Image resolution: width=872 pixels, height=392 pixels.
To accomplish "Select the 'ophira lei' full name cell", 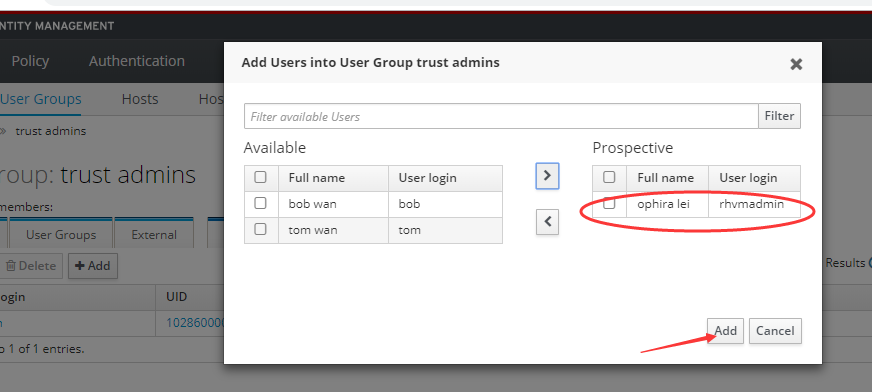I will coord(667,204).
